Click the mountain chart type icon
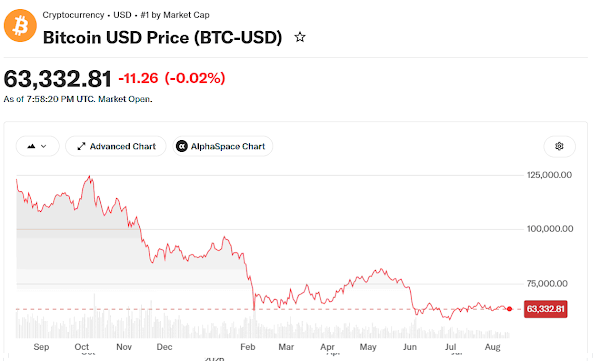This screenshot has width=600, height=361. click(x=31, y=146)
